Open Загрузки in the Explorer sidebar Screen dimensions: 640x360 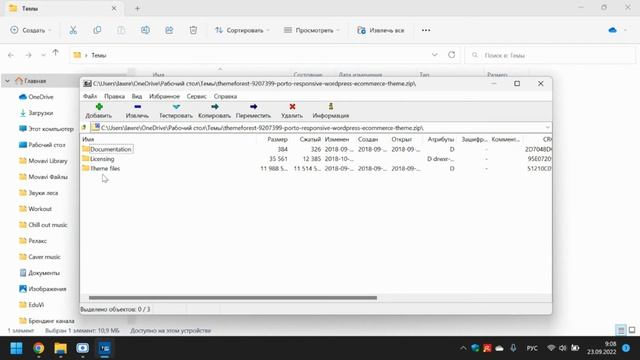tap(36, 113)
